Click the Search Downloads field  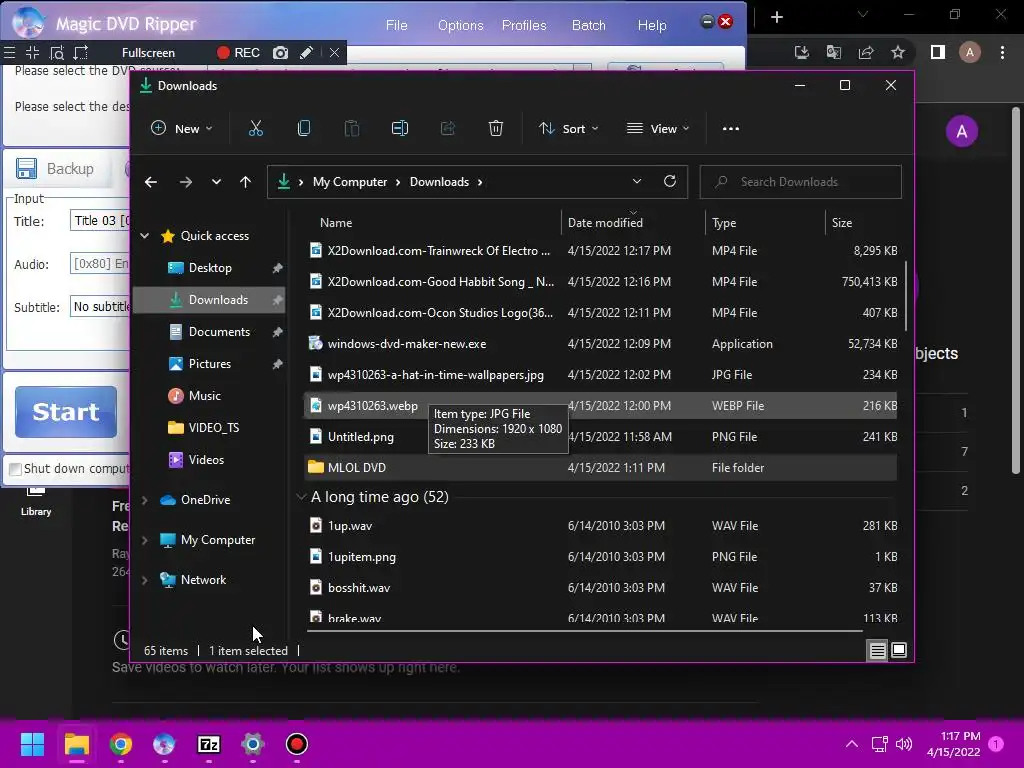[x=801, y=182]
